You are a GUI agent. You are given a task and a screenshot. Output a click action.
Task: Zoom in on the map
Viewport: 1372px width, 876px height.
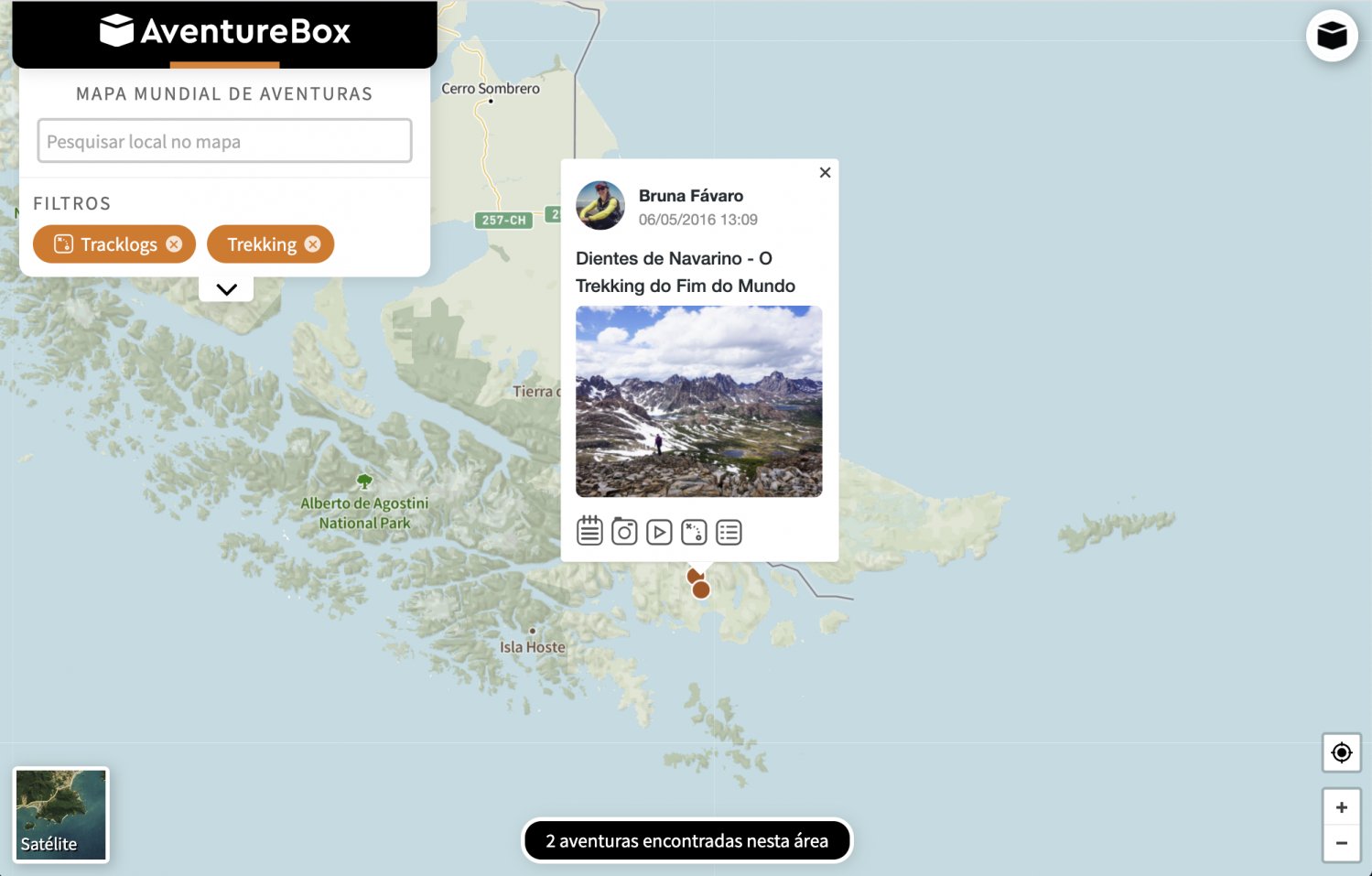pyautogui.click(x=1341, y=807)
